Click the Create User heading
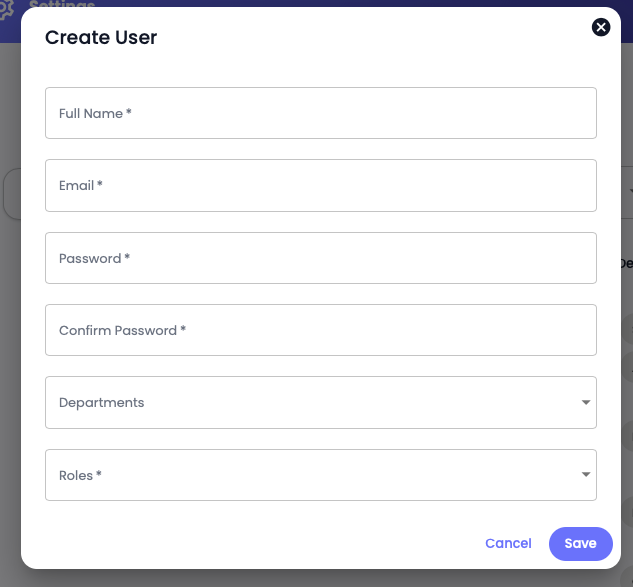This screenshot has height=587, width=633. (x=101, y=38)
